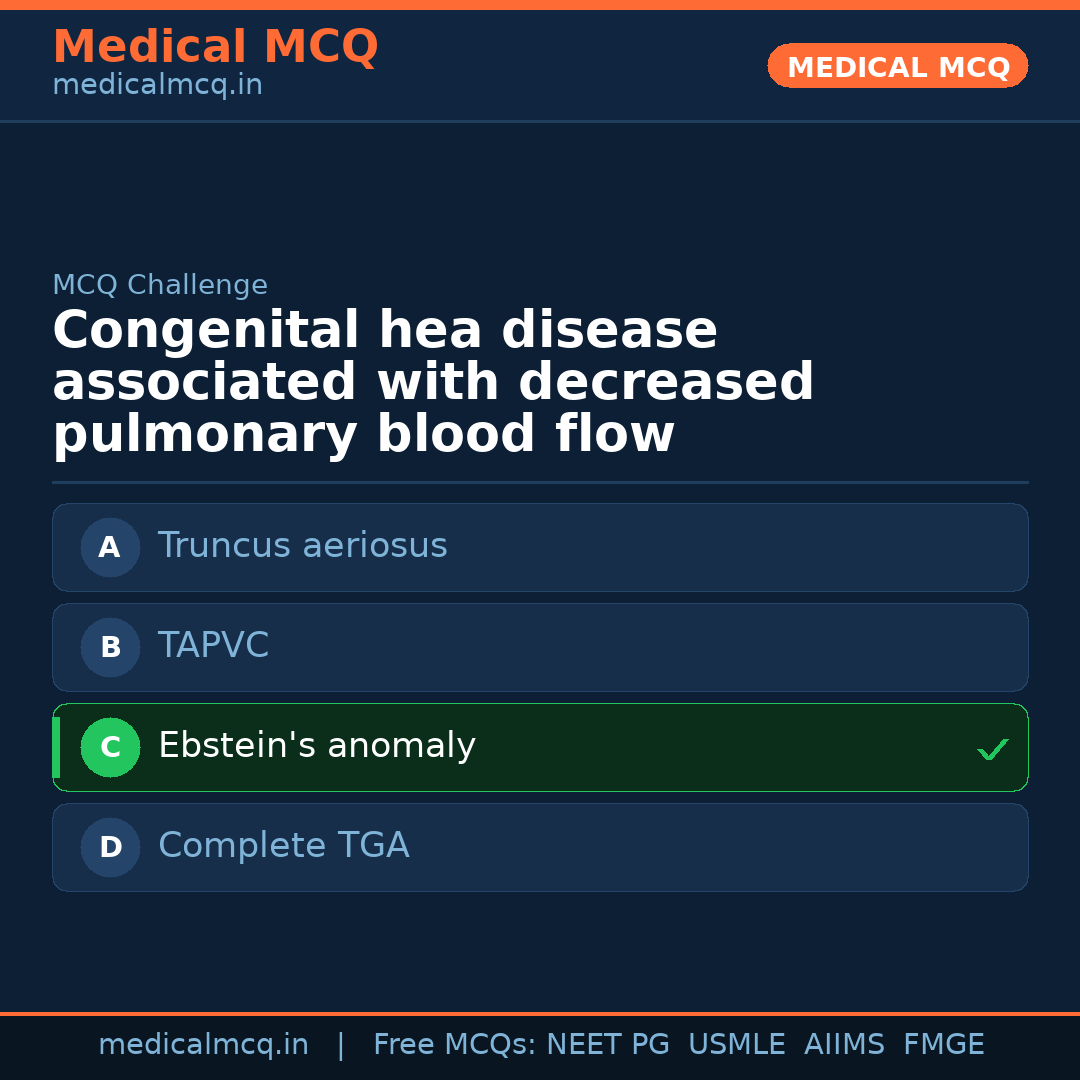The height and width of the screenshot is (1080, 1080).
Task: Click the Medical MCQ logo title
Action: 215,47
